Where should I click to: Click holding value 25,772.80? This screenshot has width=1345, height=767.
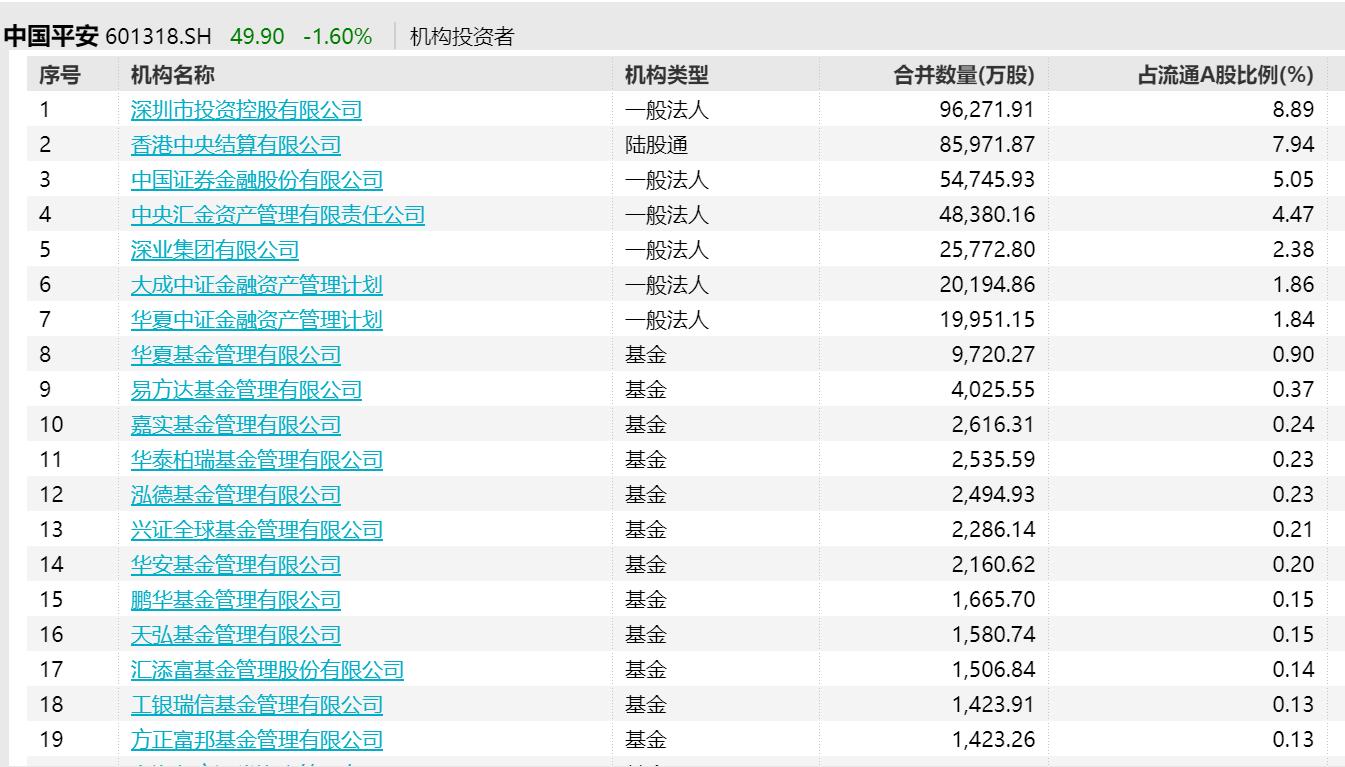[985, 250]
